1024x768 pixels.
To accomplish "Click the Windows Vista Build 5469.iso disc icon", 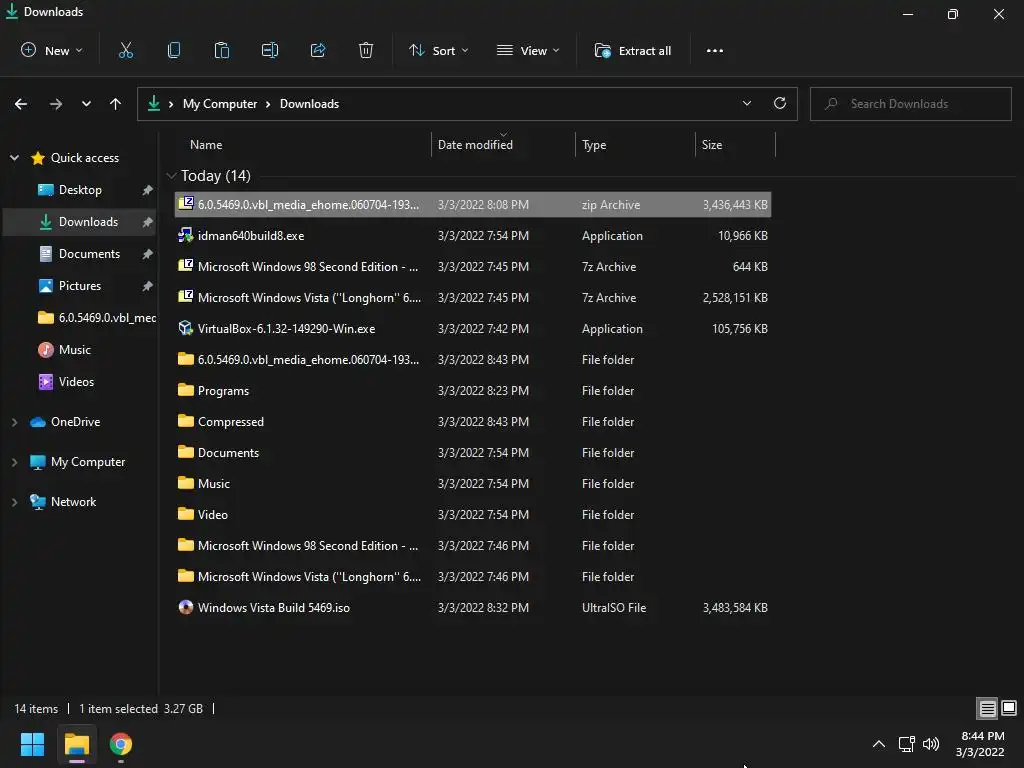I will (186, 607).
